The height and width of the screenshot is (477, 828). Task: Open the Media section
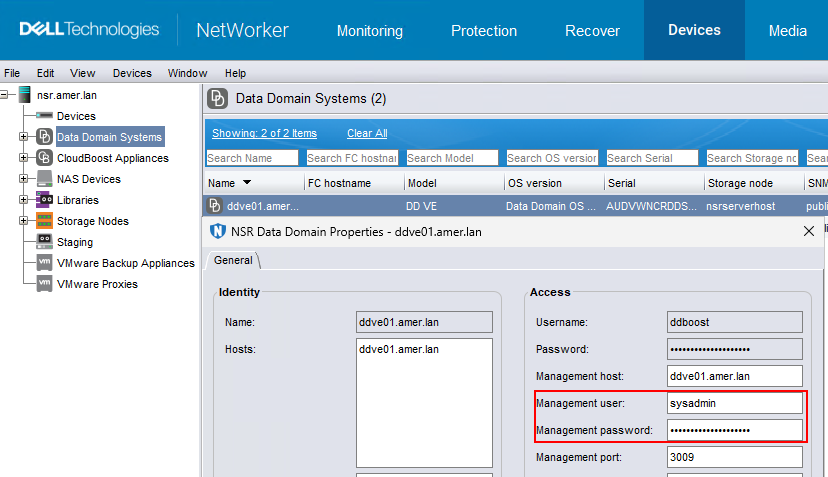(787, 31)
